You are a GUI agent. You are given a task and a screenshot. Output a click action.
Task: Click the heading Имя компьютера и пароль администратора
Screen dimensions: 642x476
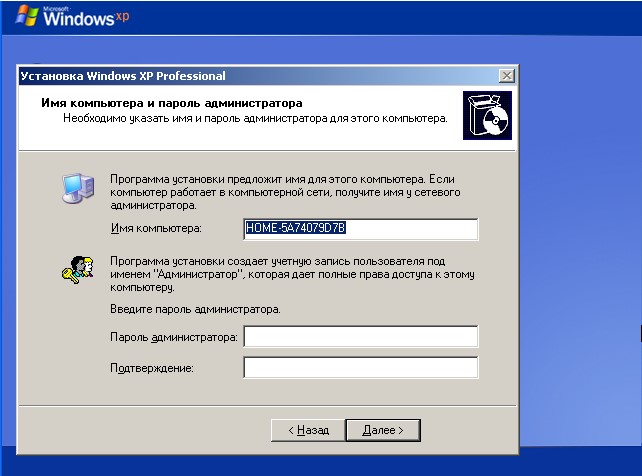(x=172, y=103)
